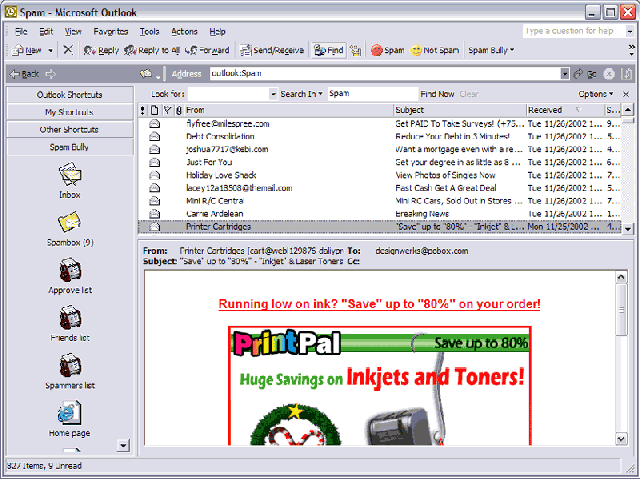Click the icon right of Find
This screenshot has height=479, width=640.
[x=356, y=51]
